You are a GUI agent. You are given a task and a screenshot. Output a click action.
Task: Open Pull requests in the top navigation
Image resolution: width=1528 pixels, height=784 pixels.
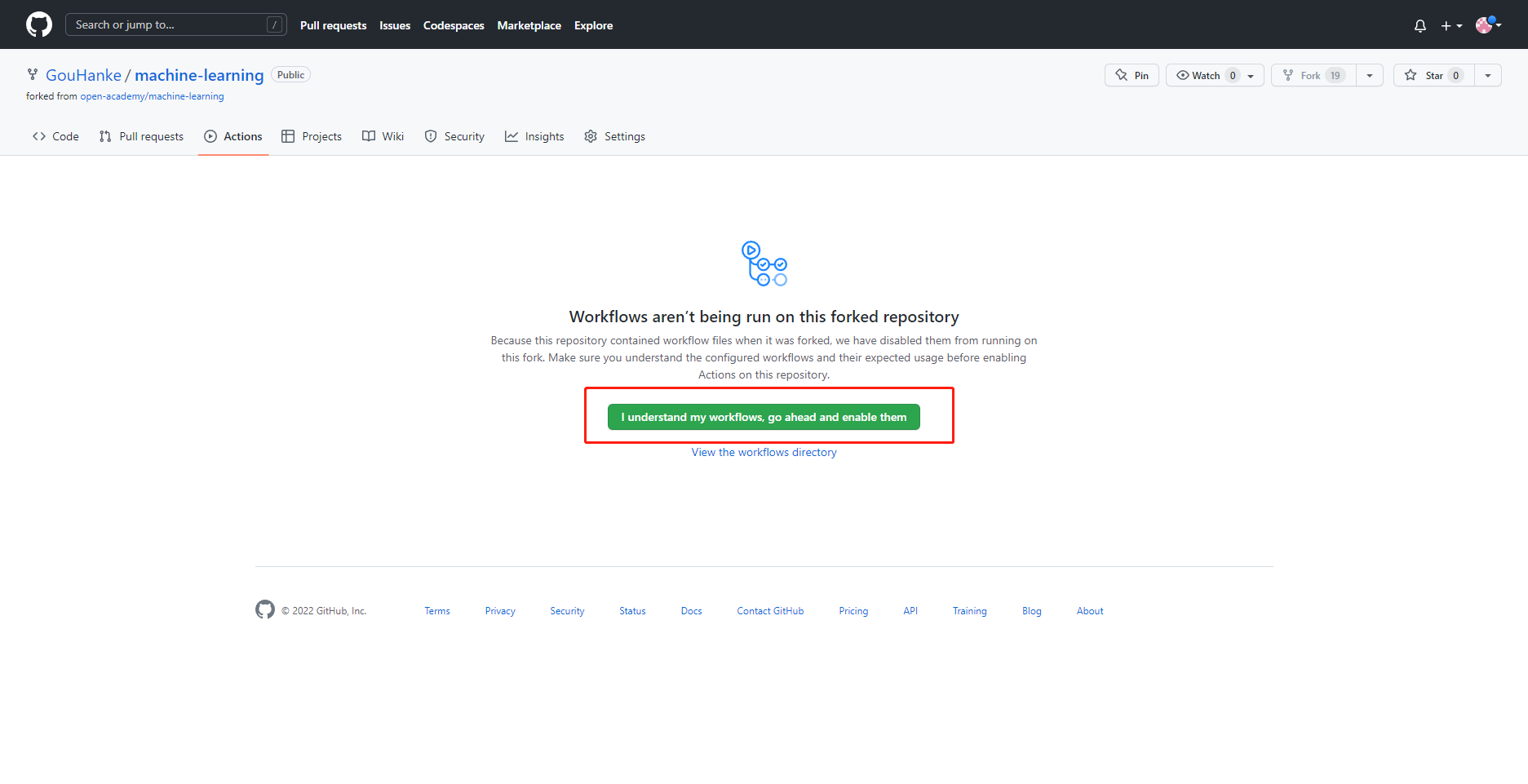pos(333,25)
